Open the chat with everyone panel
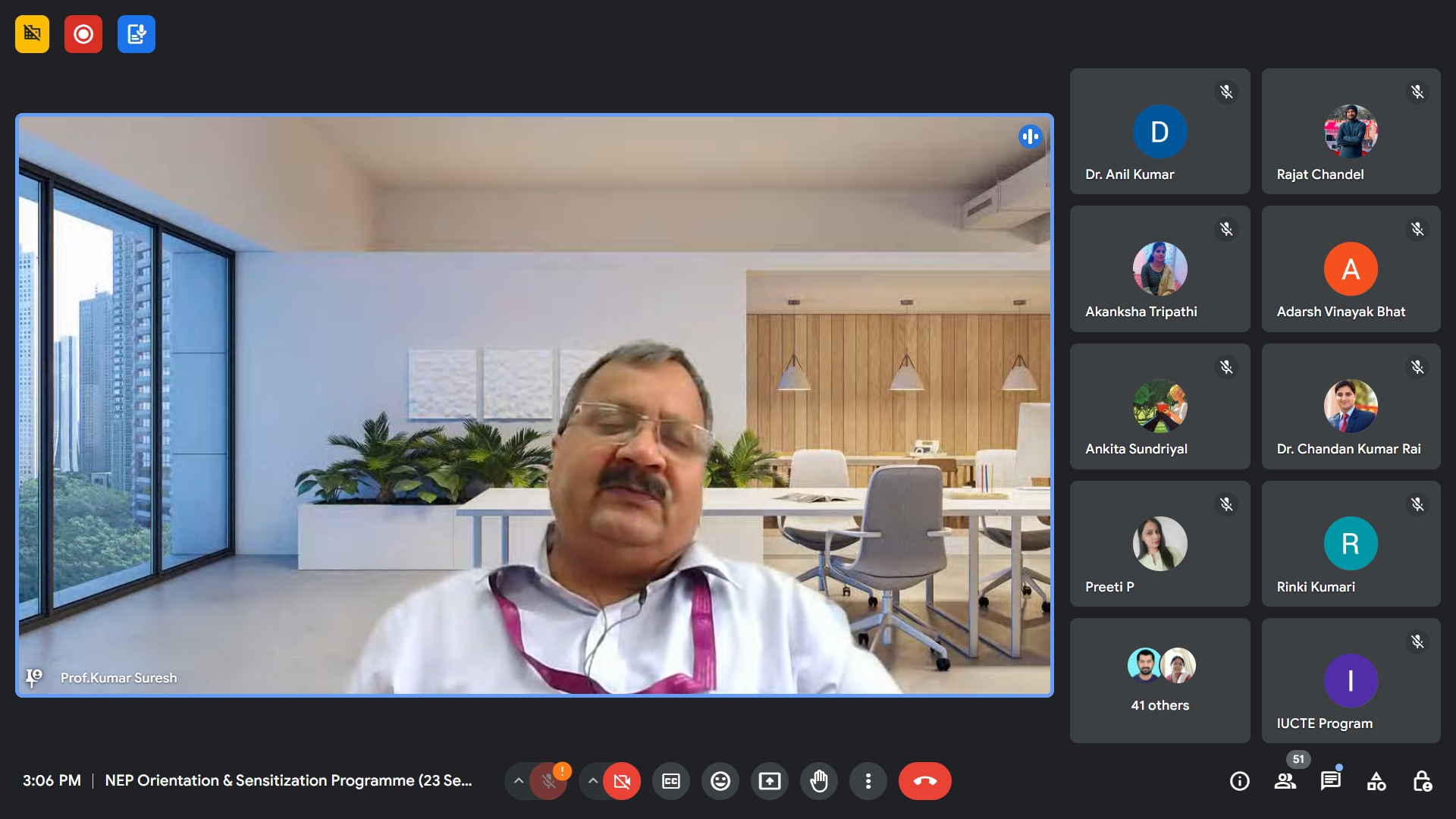 (x=1331, y=781)
